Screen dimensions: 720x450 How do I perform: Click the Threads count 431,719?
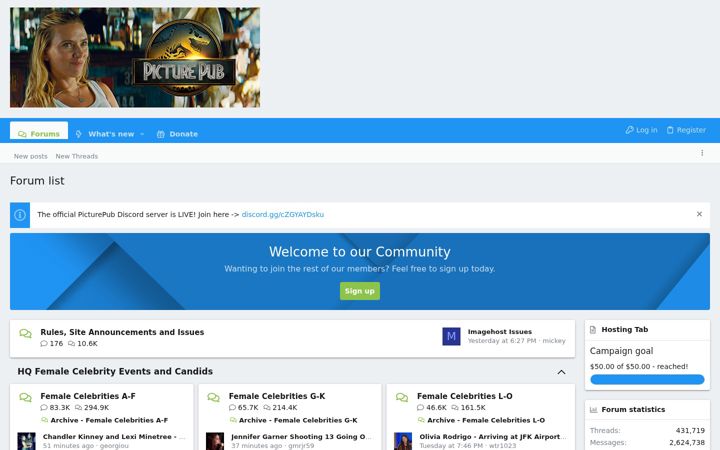click(x=690, y=431)
